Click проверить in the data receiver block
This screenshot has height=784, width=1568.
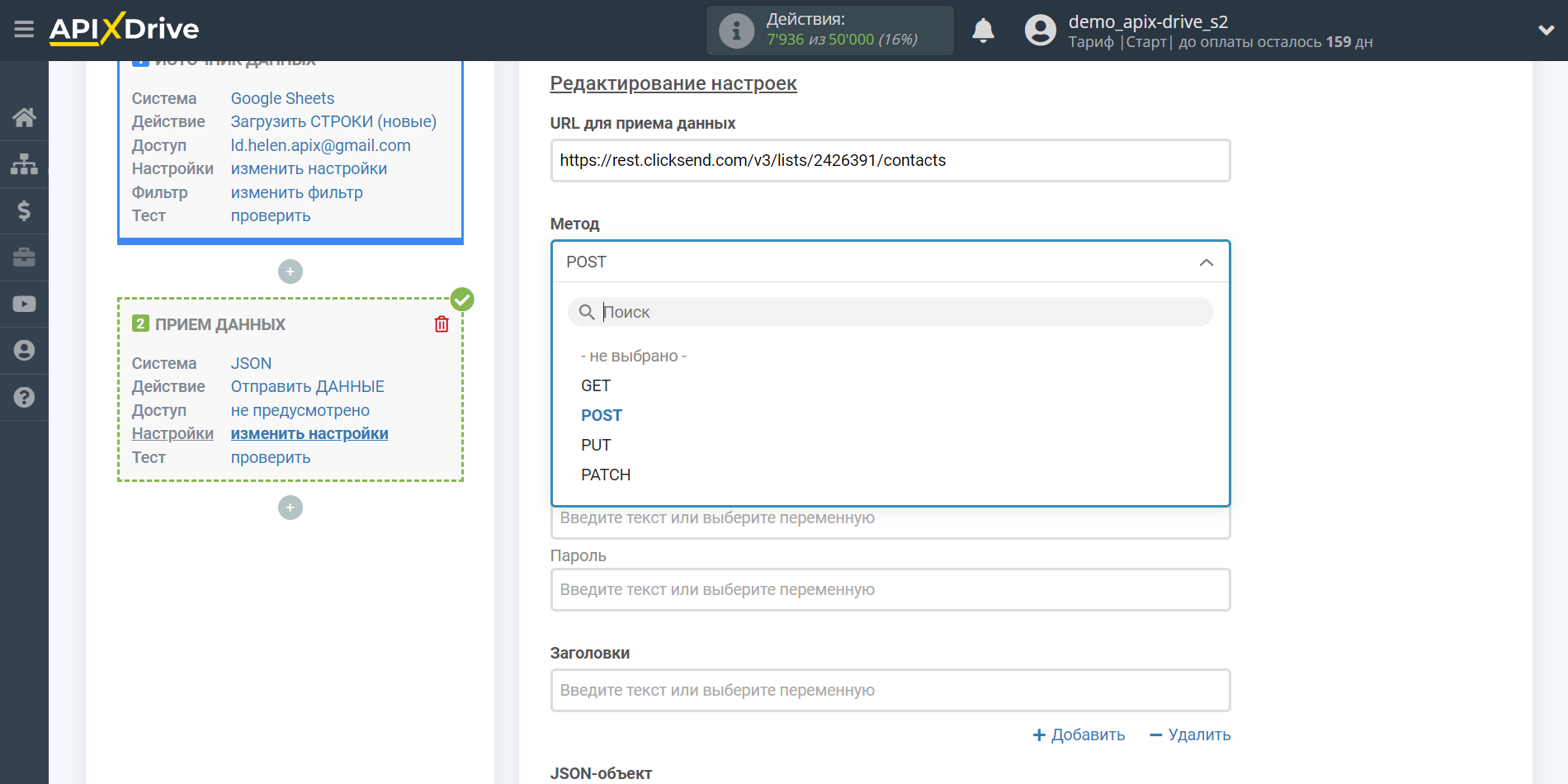click(271, 457)
